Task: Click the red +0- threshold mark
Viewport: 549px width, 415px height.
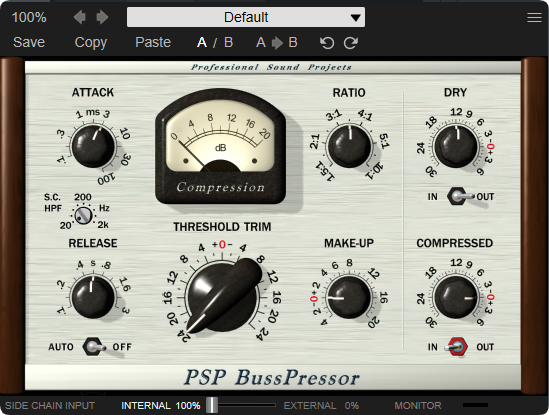Action: point(222,245)
